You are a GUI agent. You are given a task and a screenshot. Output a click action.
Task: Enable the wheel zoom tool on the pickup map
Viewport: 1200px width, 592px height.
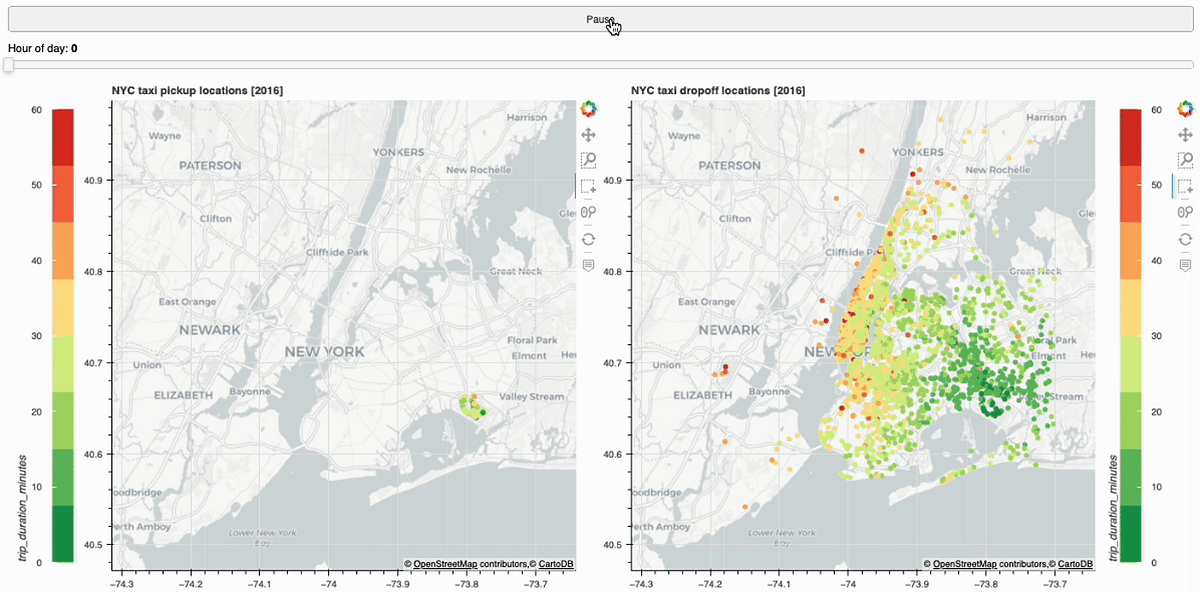tap(588, 211)
